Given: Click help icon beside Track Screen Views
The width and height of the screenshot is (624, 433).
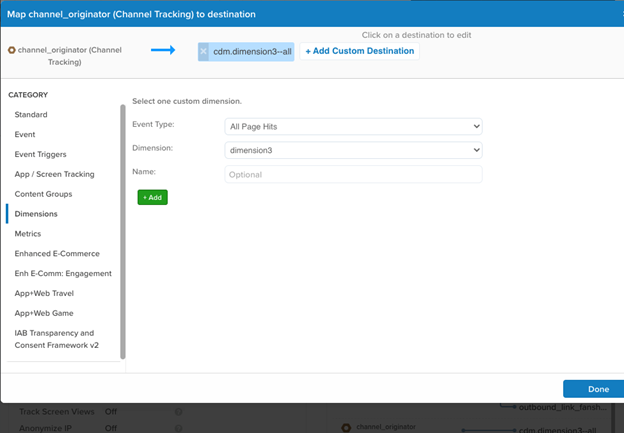Looking at the screenshot, I should point(178,412).
